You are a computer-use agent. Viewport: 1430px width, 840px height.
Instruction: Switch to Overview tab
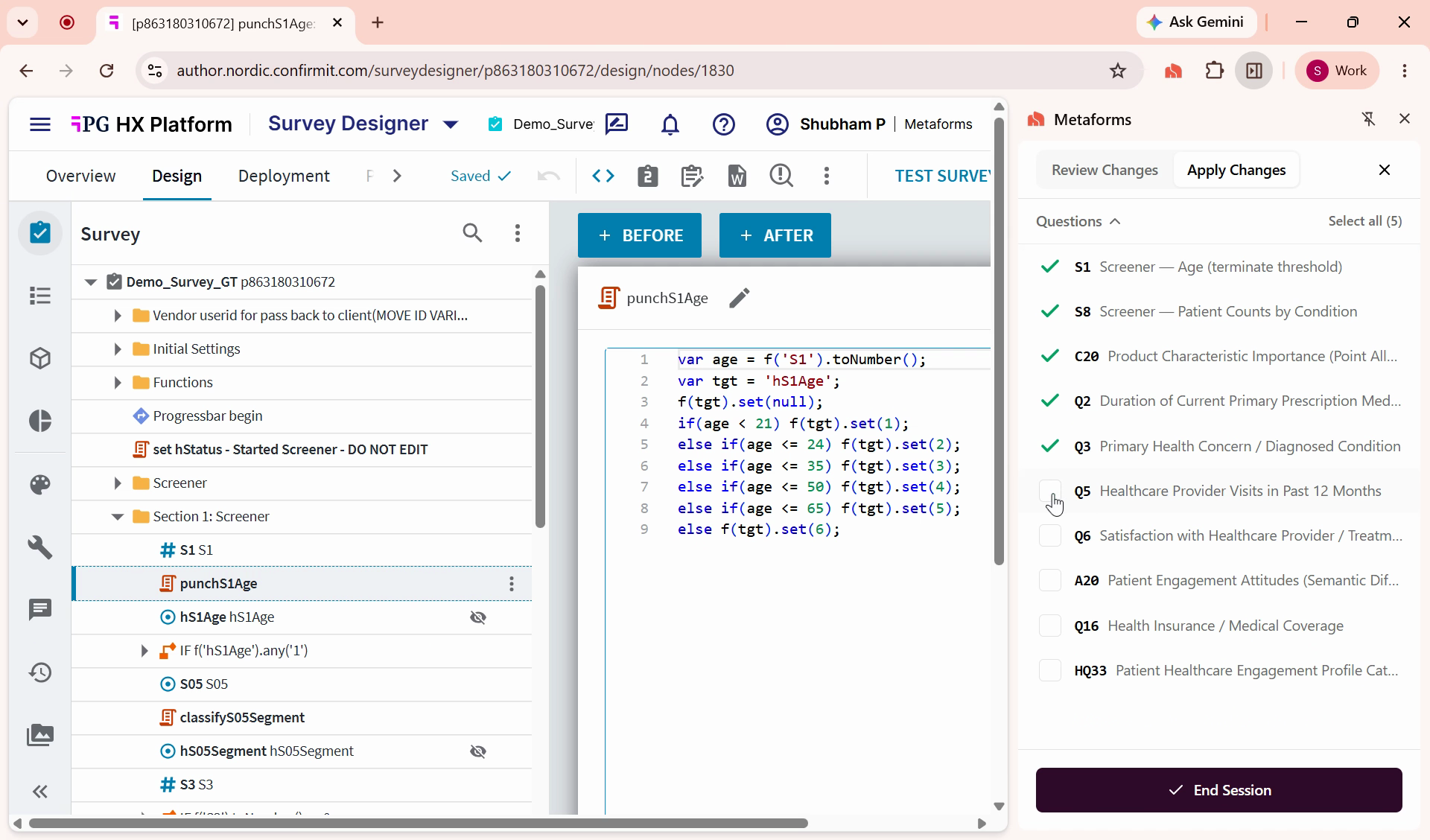[80, 176]
